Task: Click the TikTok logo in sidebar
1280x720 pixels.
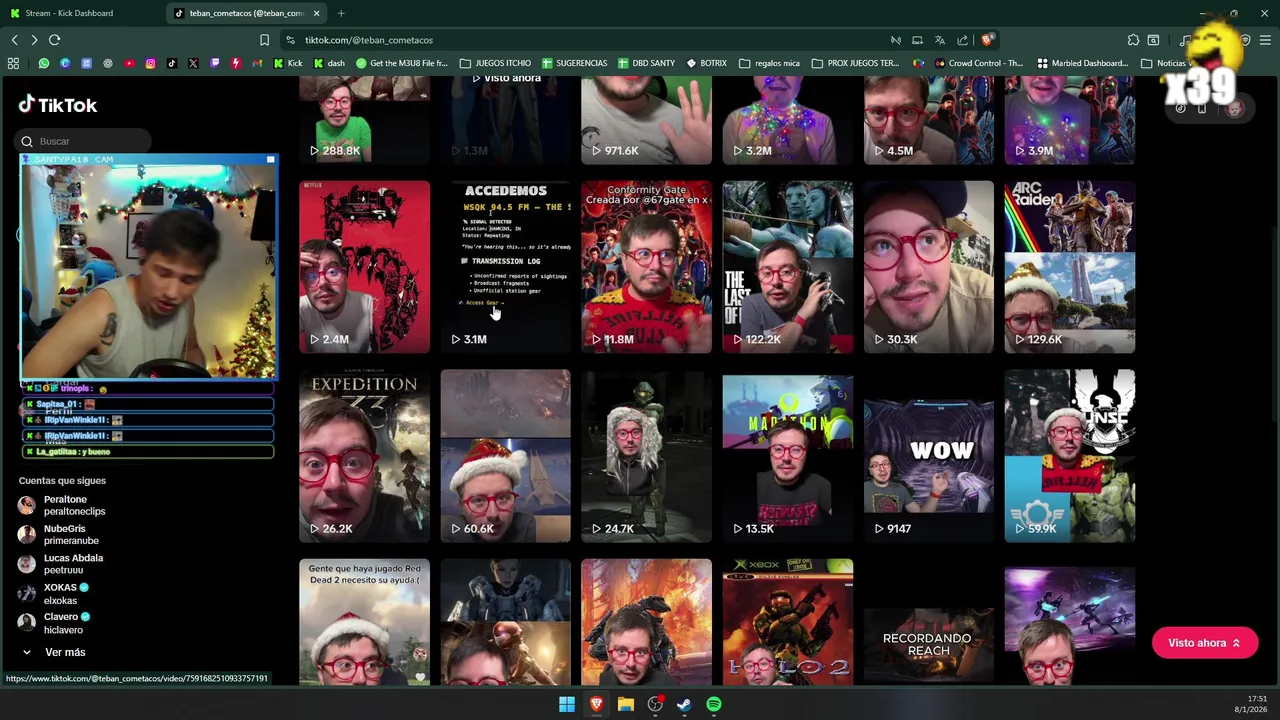Action: click(x=58, y=105)
